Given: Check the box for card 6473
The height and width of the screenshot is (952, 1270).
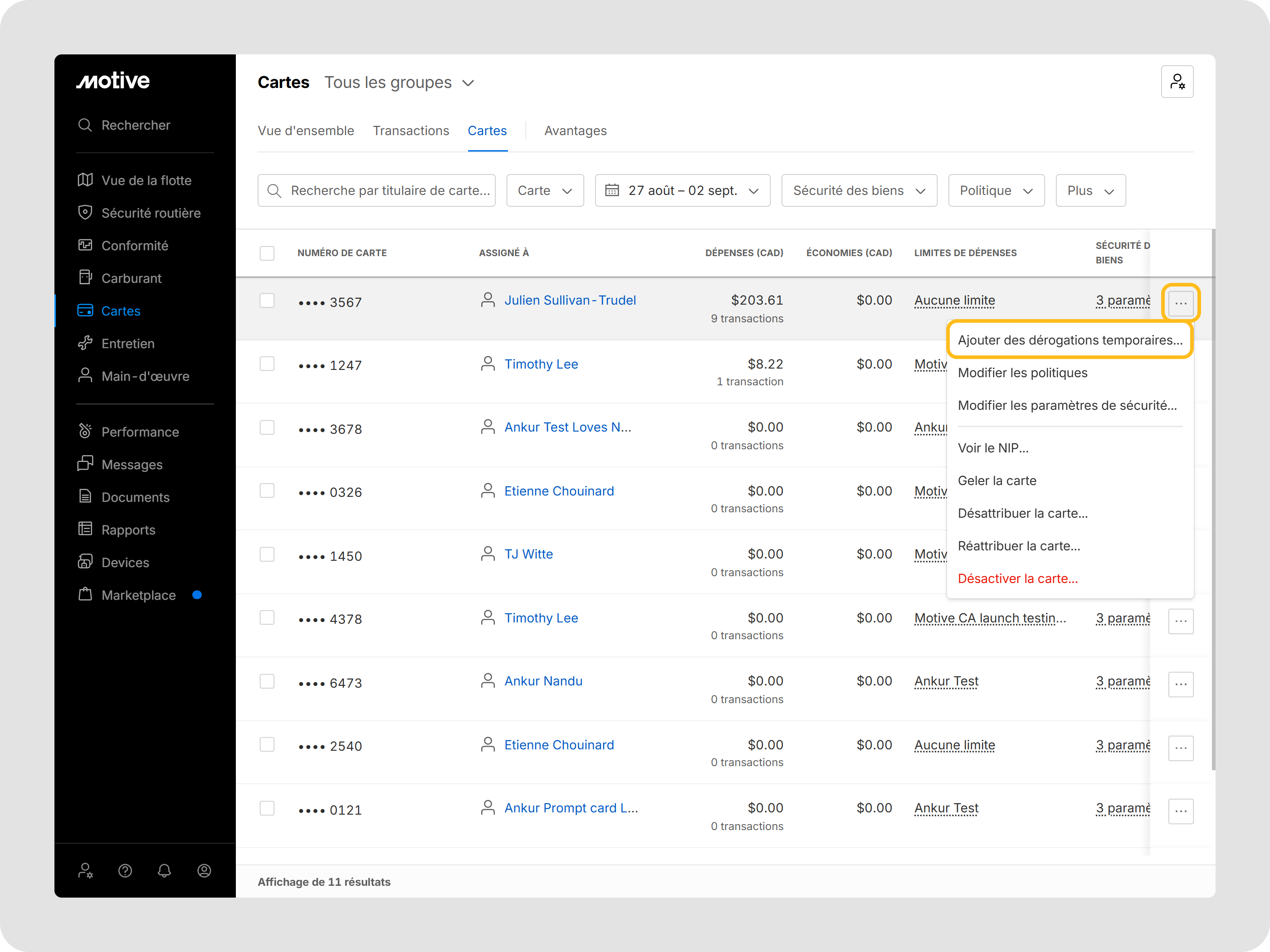Looking at the screenshot, I should 267,681.
